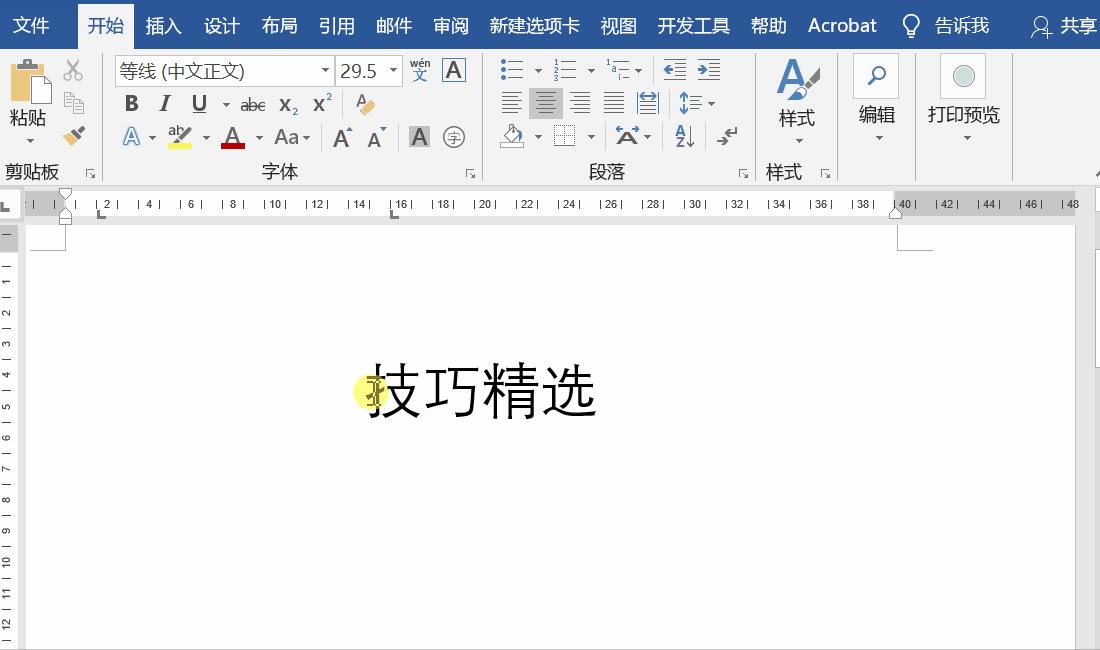
Task: Apply underline to text
Action: point(198,104)
